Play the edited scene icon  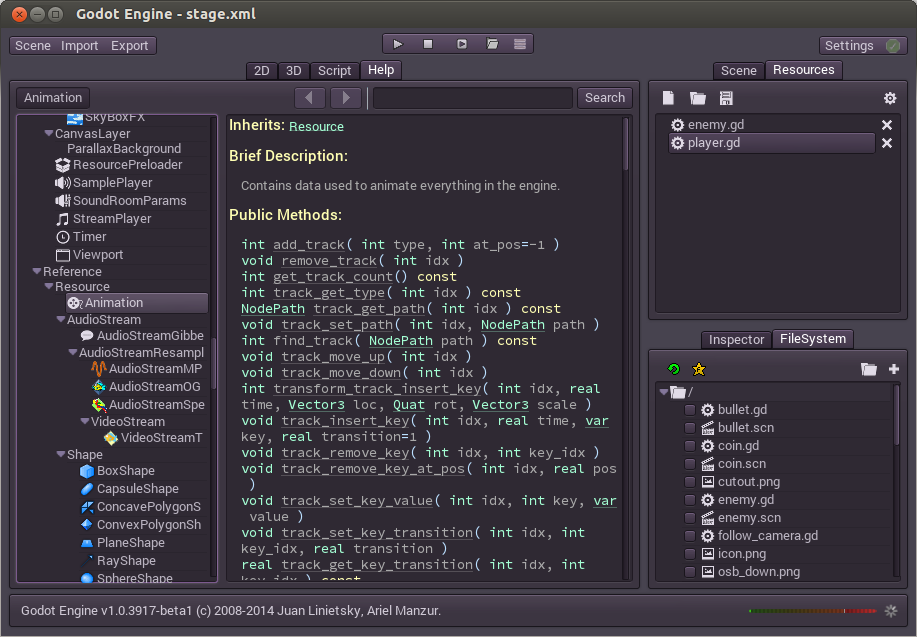click(462, 44)
